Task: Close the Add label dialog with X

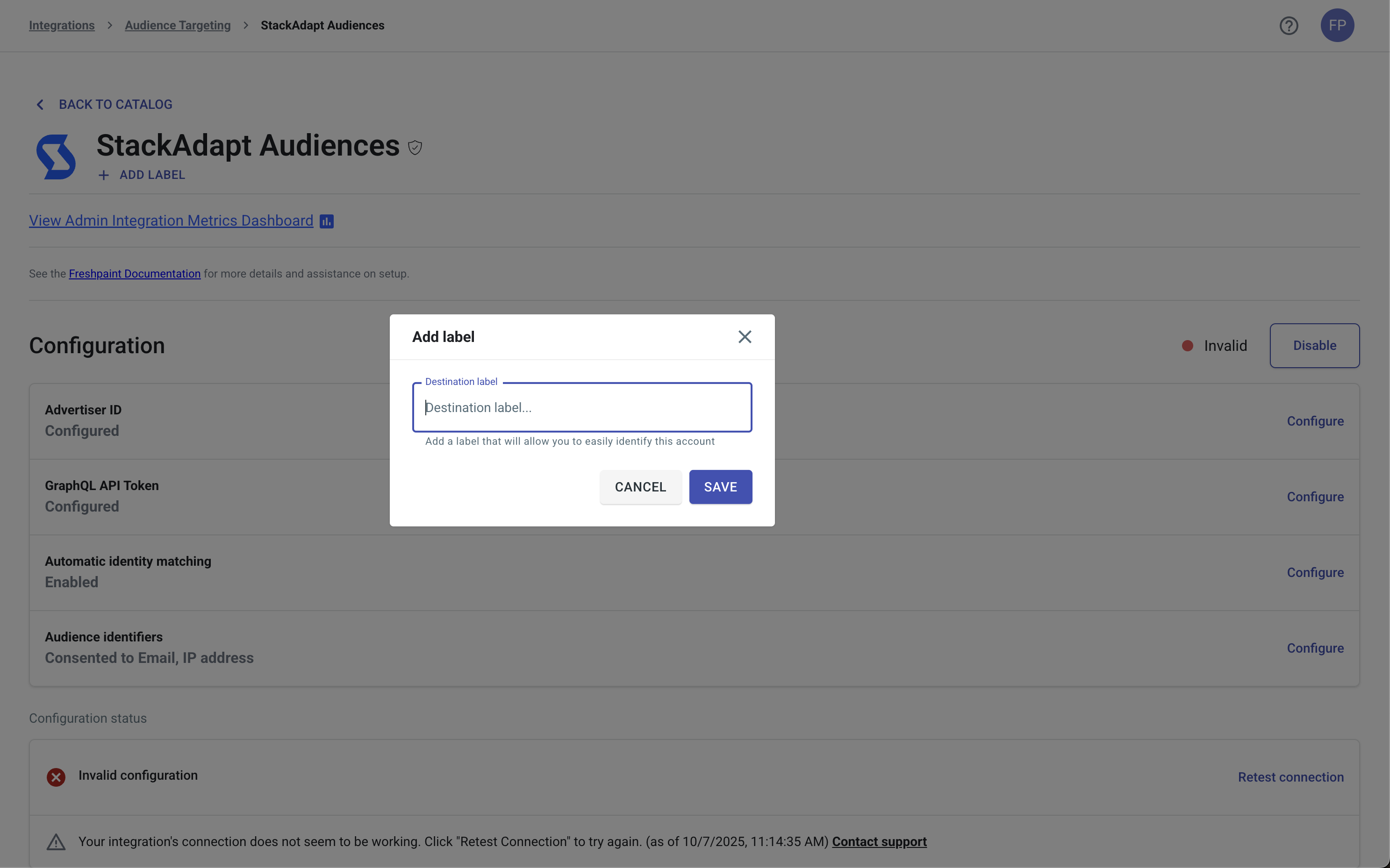Action: point(745,337)
